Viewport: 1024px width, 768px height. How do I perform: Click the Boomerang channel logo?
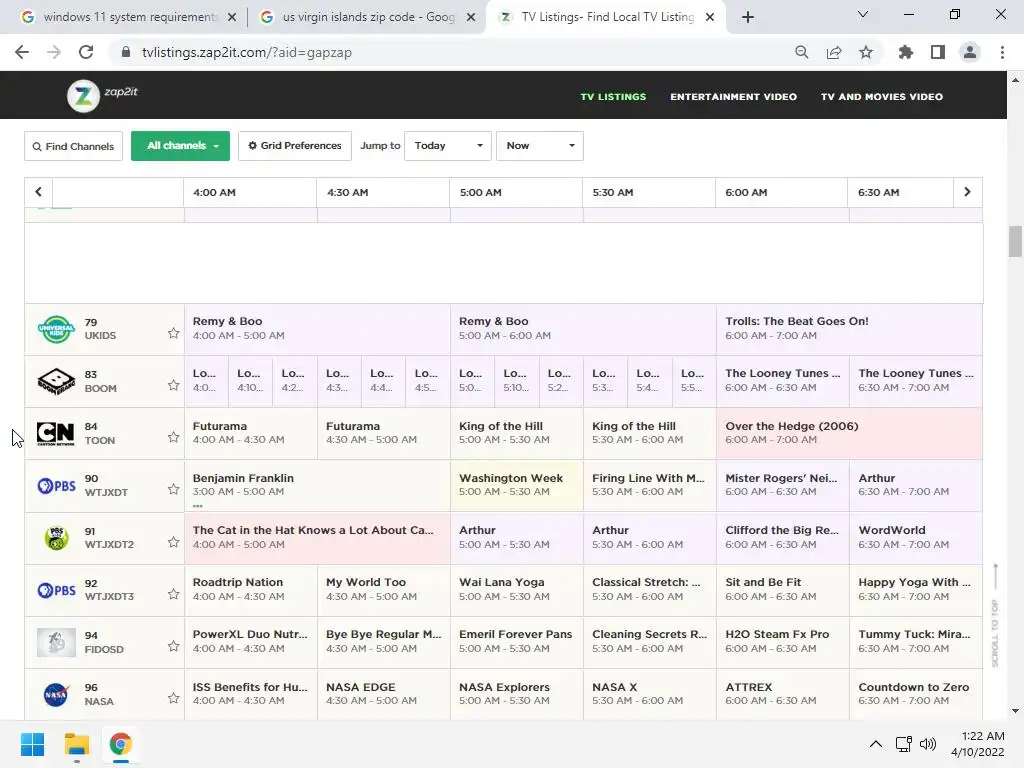coord(56,381)
